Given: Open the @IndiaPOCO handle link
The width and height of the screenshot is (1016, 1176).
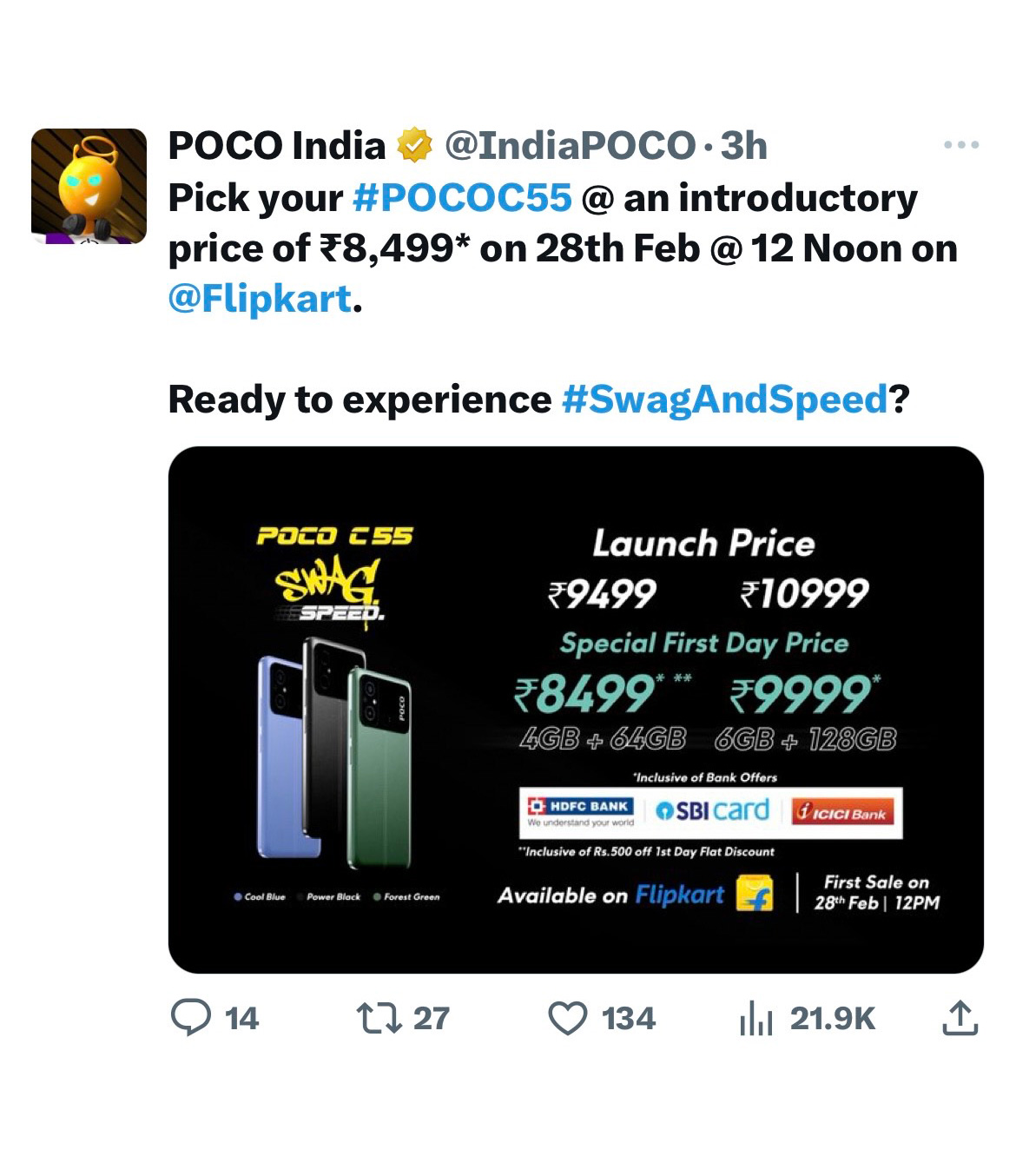Looking at the screenshot, I should [570, 146].
